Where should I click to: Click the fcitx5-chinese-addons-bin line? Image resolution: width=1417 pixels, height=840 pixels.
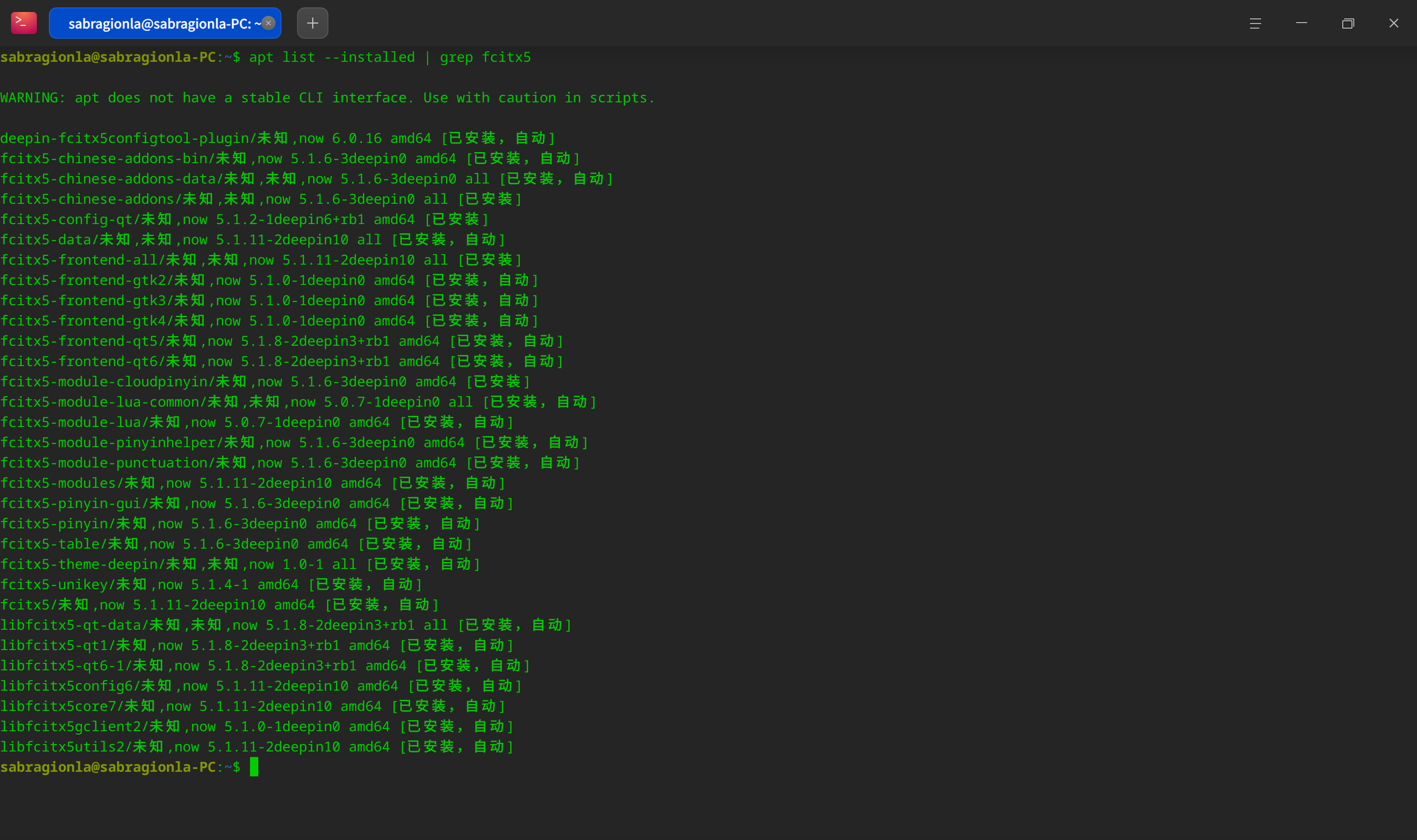290,159
